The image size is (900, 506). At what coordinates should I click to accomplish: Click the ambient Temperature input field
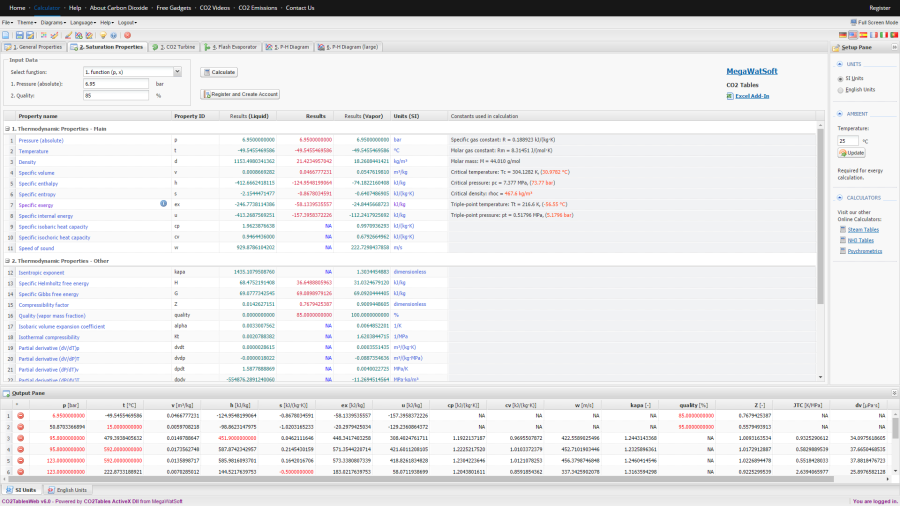(x=848, y=141)
